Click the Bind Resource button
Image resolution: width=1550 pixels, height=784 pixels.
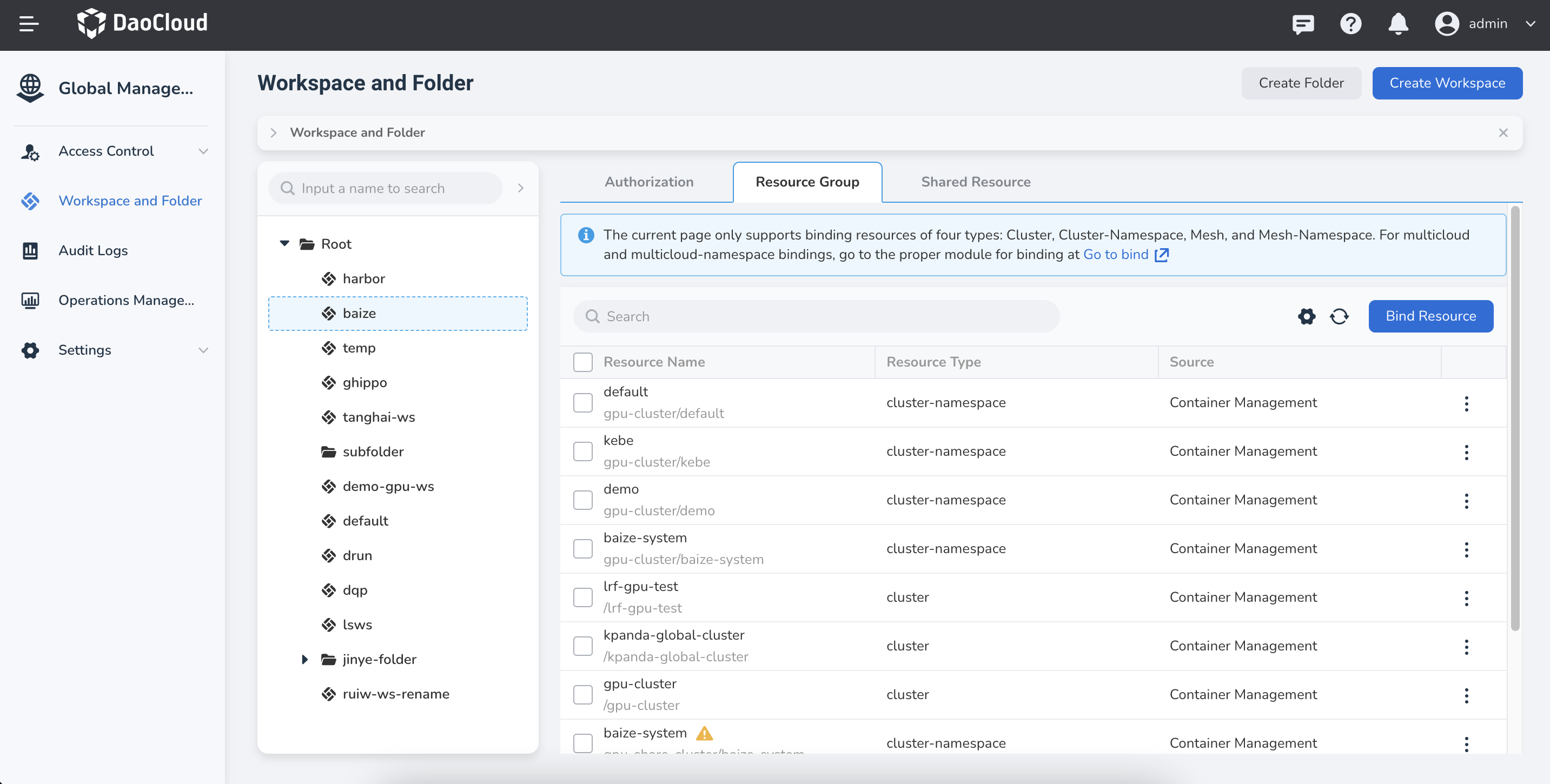pos(1430,316)
